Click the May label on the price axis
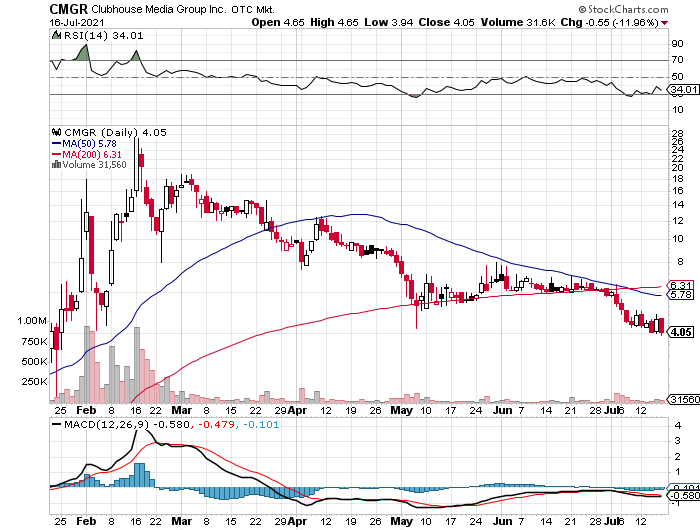The width and height of the screenshot is (700, 530). pyautogui.click(x=400, y=410)
